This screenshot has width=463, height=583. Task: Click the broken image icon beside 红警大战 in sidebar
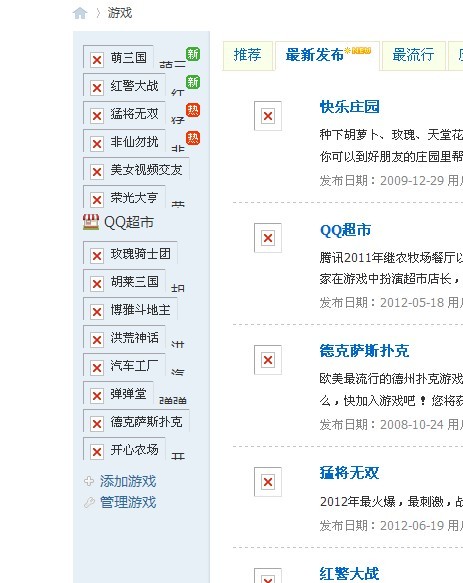click(97, 88)
